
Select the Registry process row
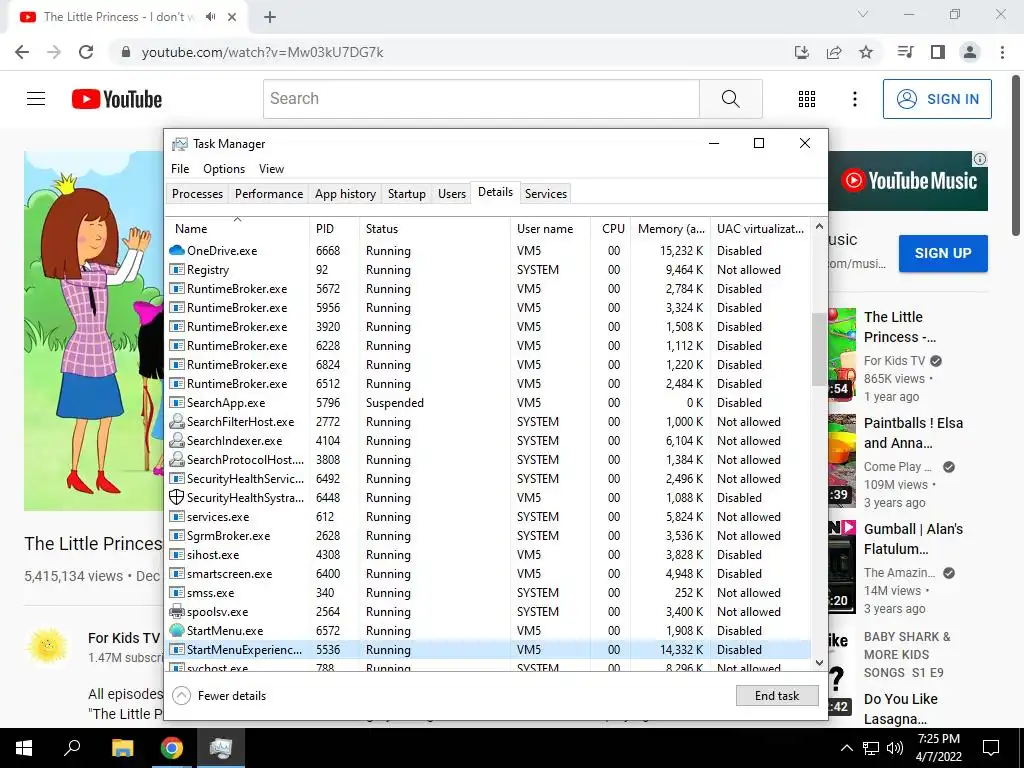coord(488,269)
